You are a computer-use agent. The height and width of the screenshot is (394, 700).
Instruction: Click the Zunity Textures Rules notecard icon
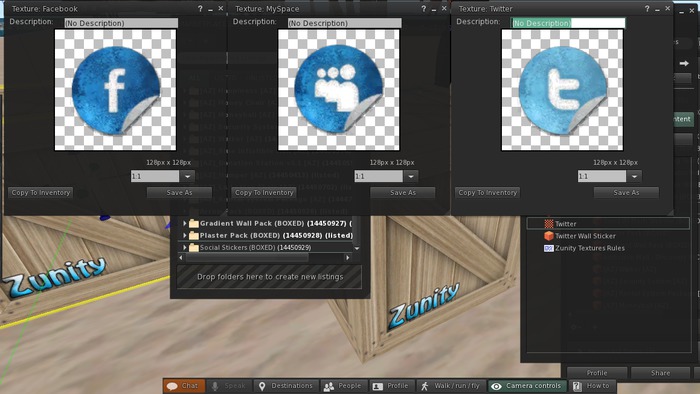pyautogui.click(x=549, y=248)
